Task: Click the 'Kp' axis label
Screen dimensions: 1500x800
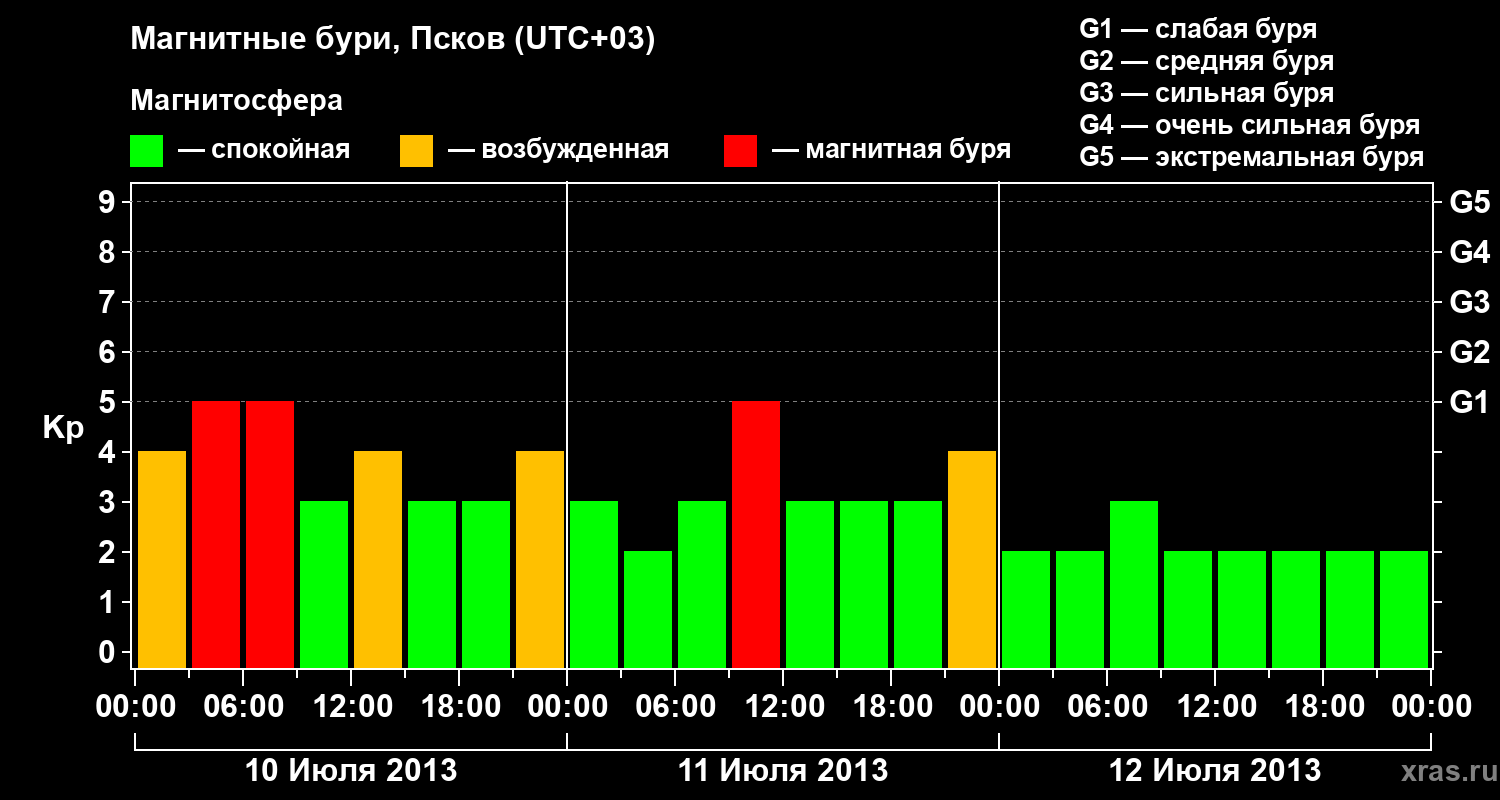Action: pyautogui.click(x=64, y=428)
